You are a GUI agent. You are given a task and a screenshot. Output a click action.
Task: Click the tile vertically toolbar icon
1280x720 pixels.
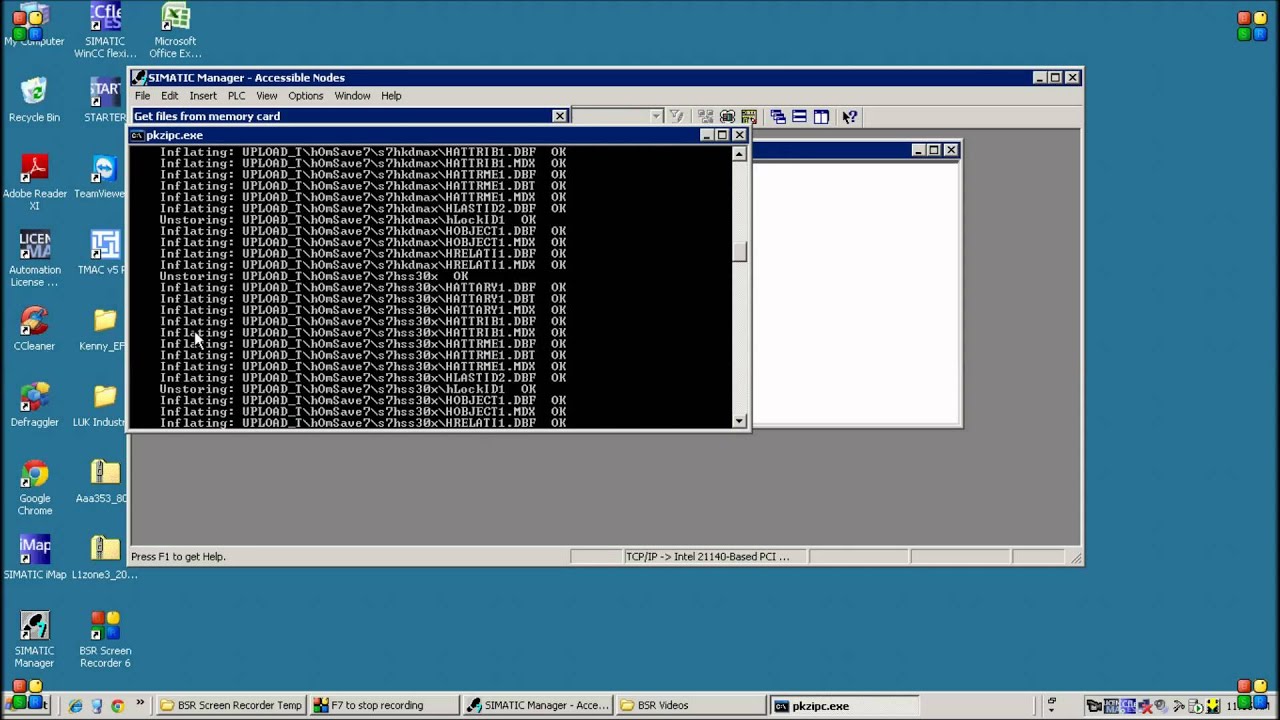[821, 117]
